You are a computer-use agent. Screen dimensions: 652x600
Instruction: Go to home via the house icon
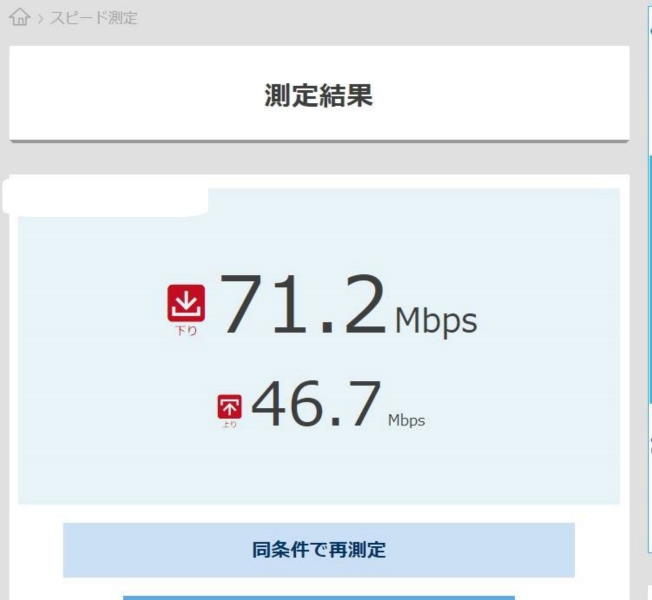(x=20, y=17)
